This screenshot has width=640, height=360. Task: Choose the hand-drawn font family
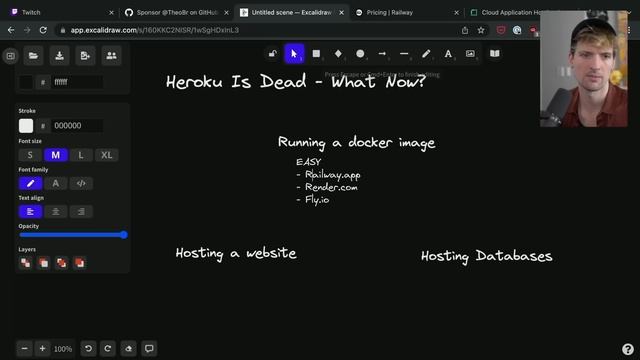[30, 183]
